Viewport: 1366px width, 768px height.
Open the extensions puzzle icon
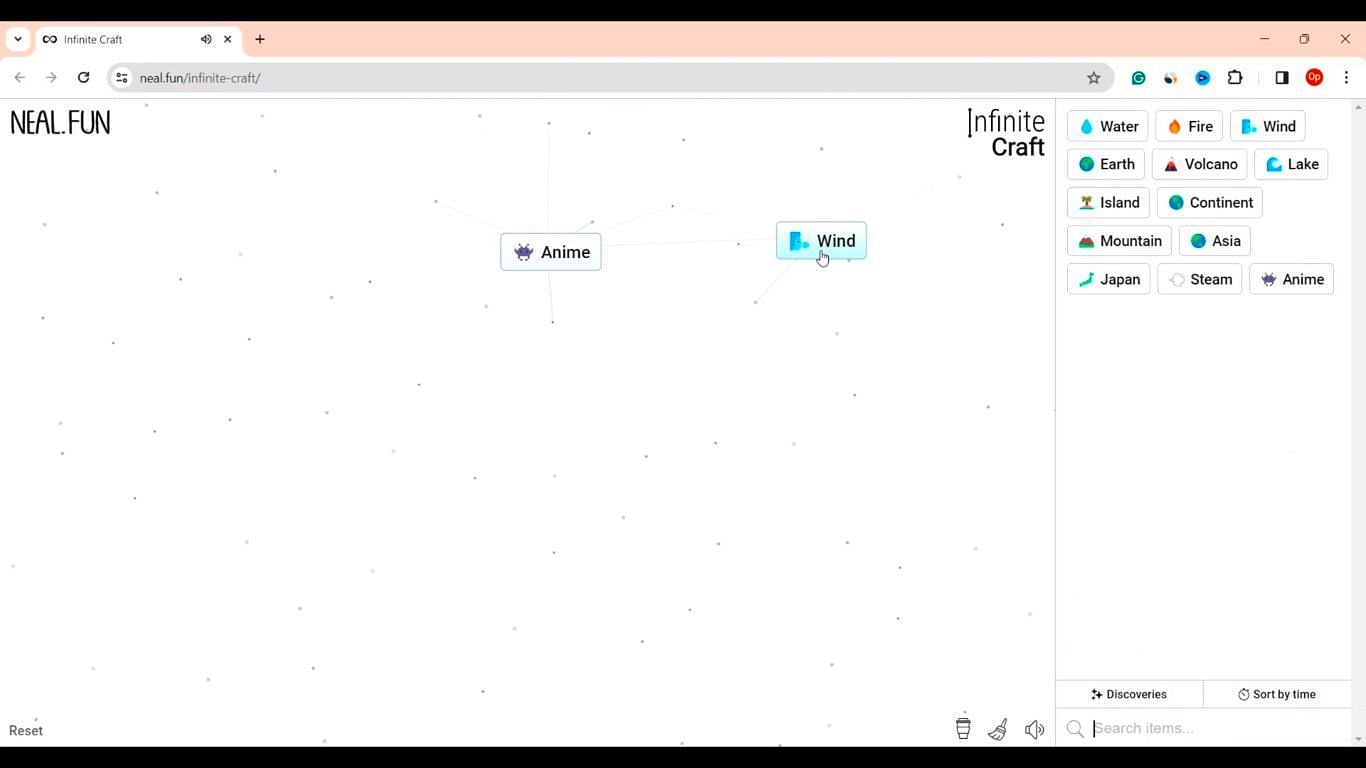coord(1235,77)
